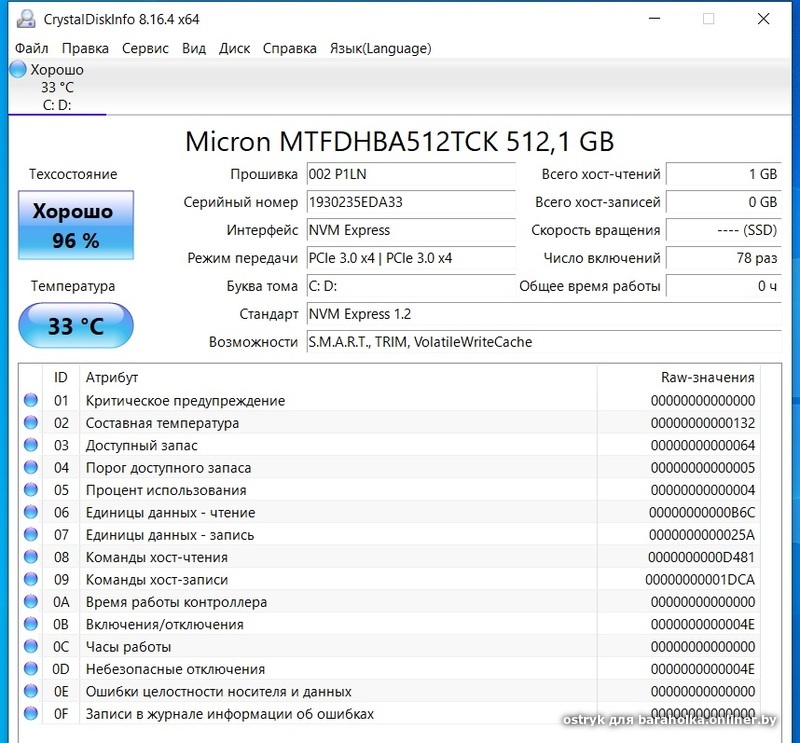Open the Вид menu

[x=194, y=48]
